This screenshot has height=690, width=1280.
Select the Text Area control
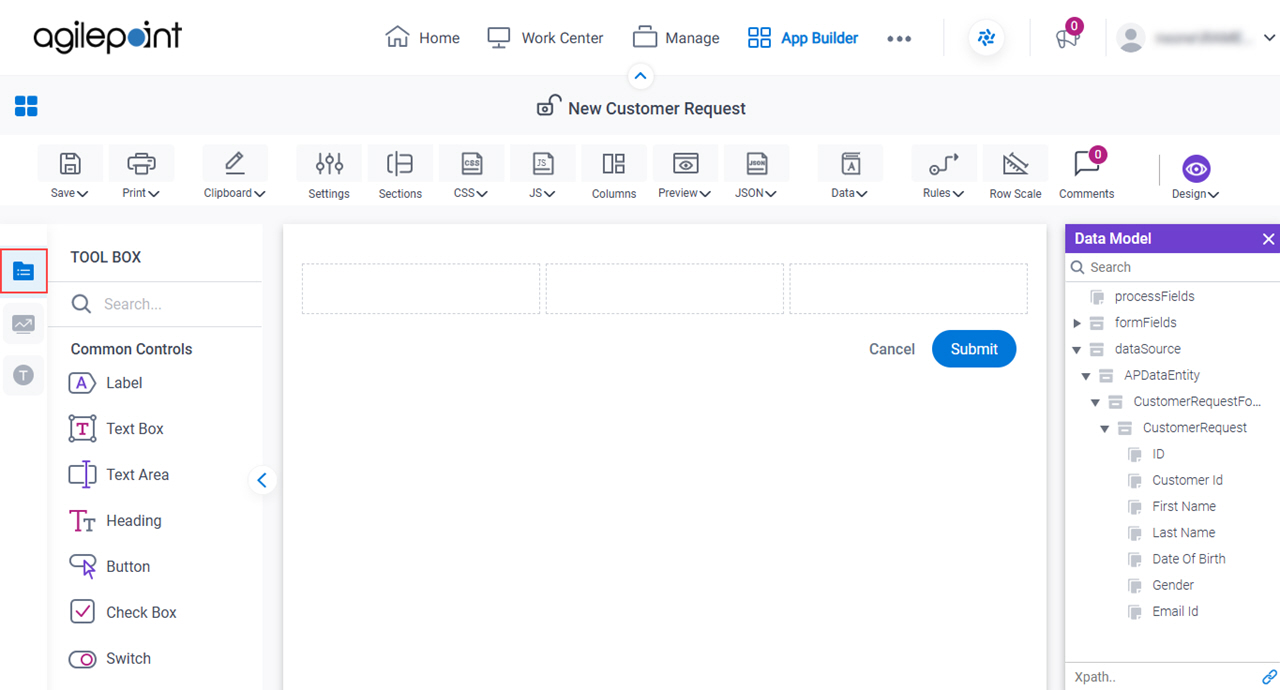[x=118, y=475]
